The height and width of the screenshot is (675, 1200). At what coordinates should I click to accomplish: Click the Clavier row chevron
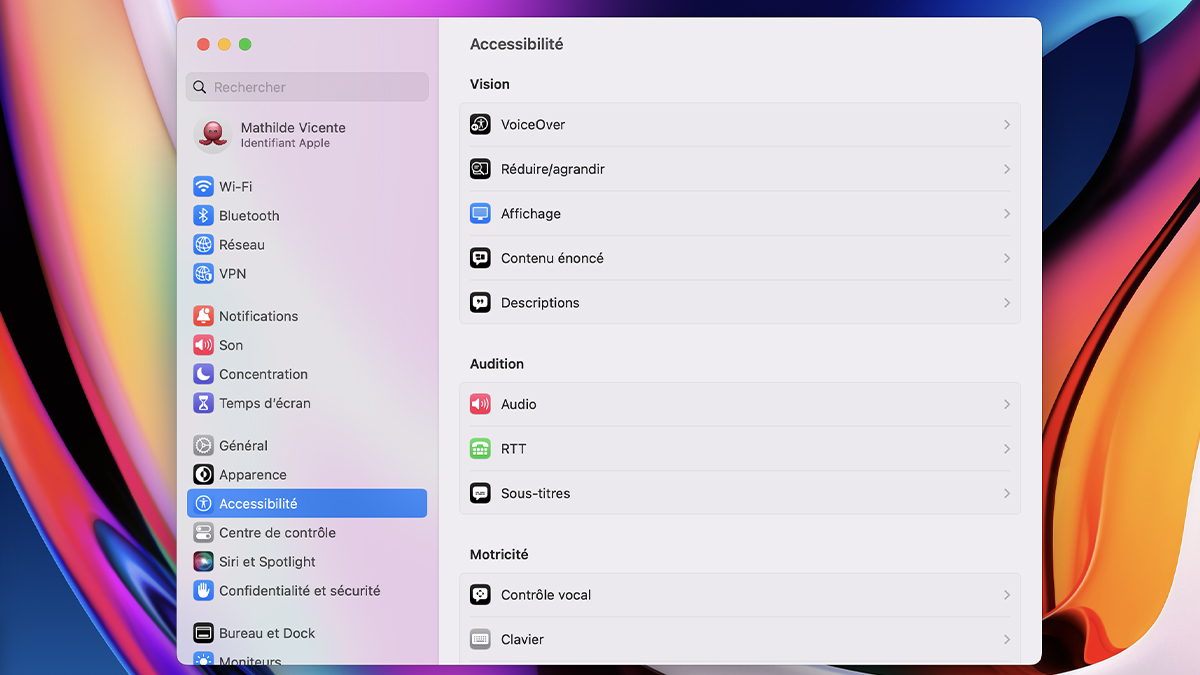coord(1007,639)
